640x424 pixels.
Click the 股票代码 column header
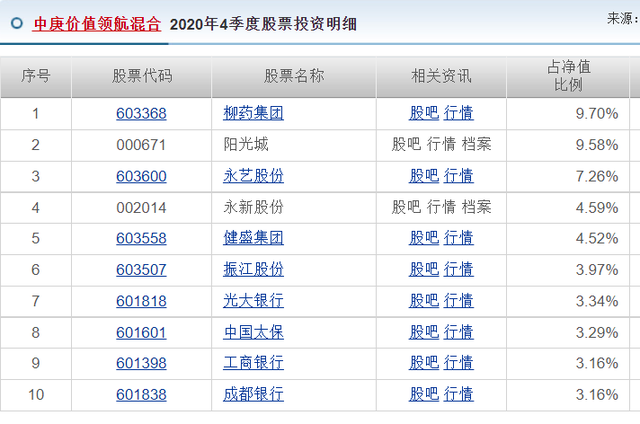tap(142, 76)
